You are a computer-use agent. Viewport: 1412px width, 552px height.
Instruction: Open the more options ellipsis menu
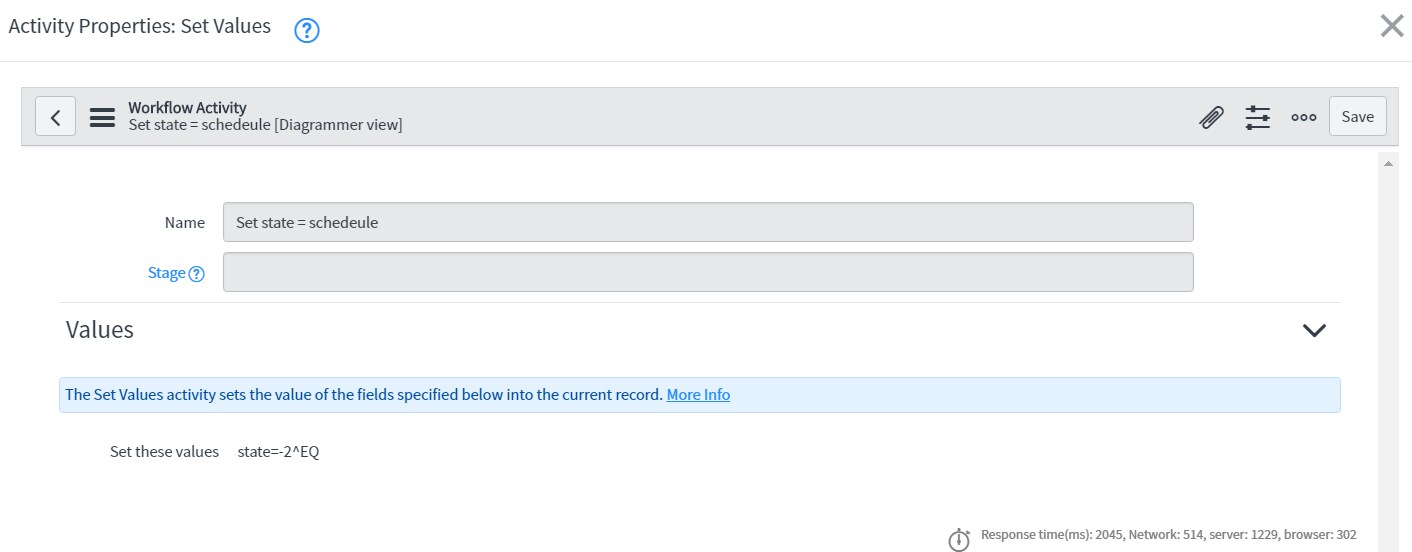tap(1303, 117)
